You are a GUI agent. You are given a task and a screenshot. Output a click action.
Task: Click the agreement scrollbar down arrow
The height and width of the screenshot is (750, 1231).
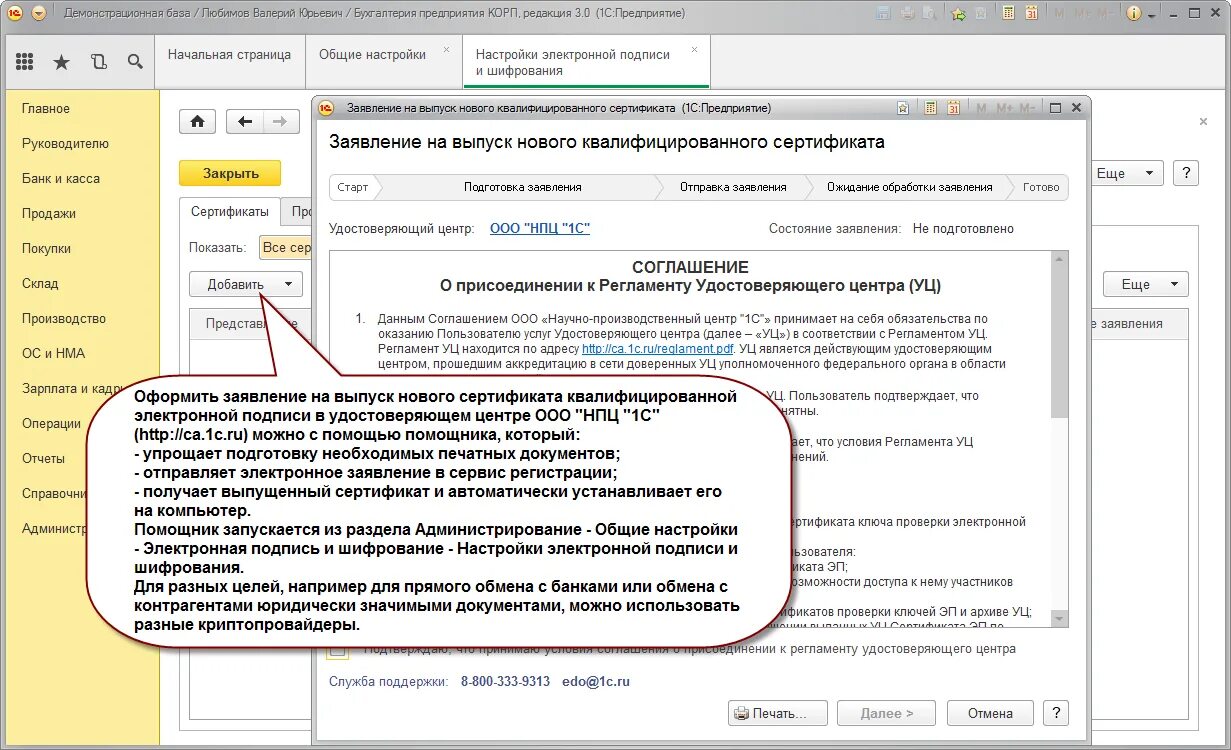1060,619
